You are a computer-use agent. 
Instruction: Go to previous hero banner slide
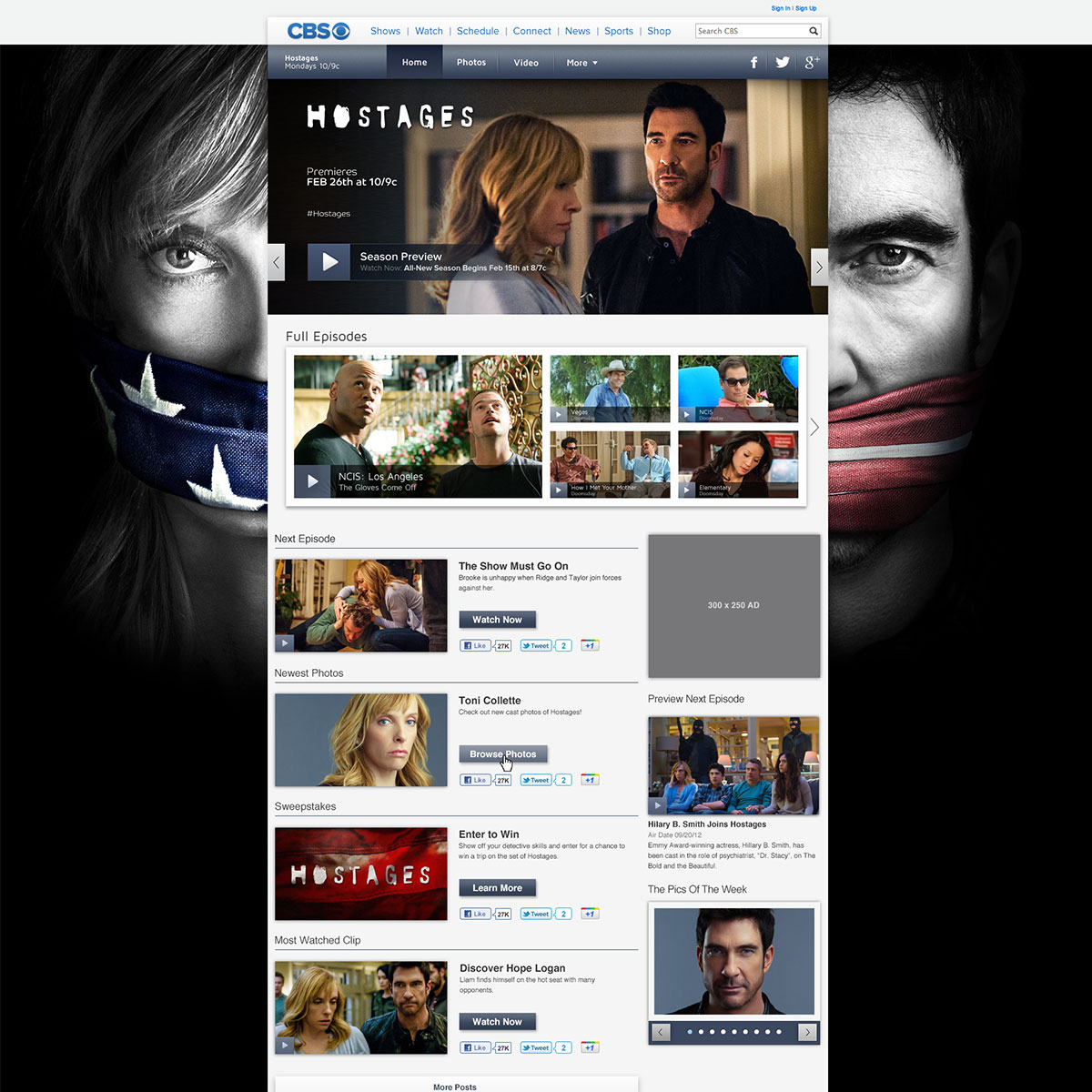(x=276, y=264)
